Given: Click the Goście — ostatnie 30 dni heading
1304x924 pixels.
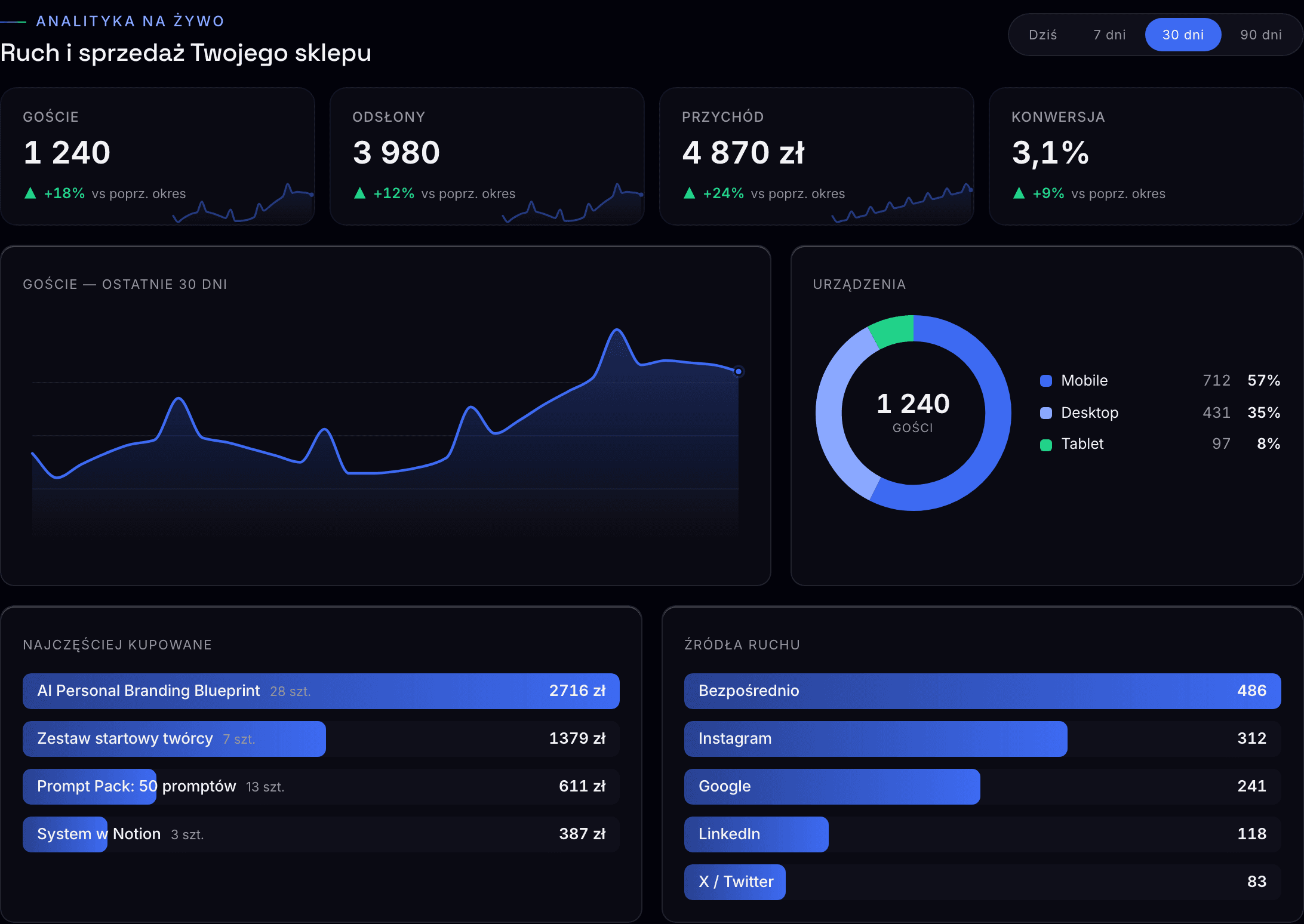Looking at the screenshot, I should [125, 284].
